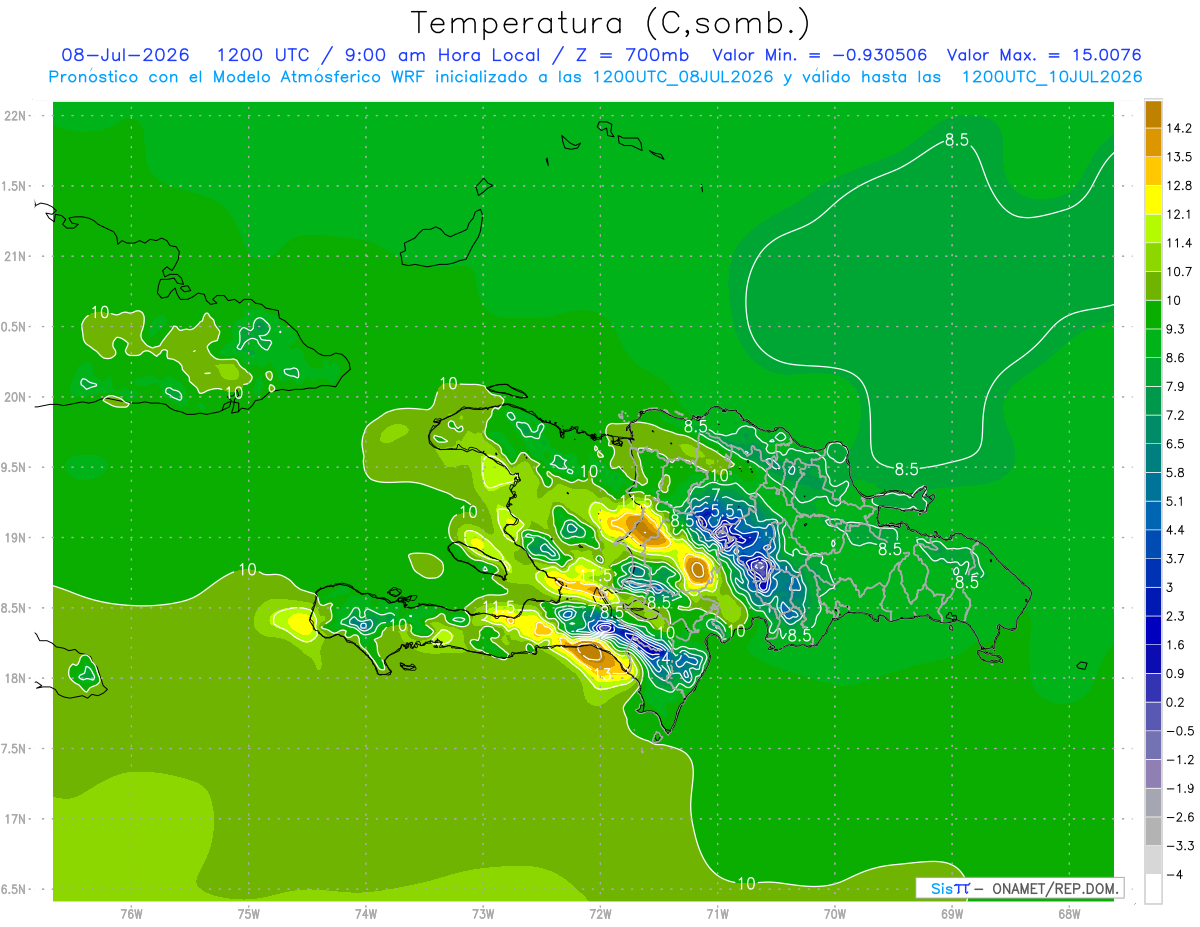Image resolution: width=1200 pixels, height=927 pixels.
Task: Click the 1.6 value on the color bar
Action: (x=1175, y=645)
